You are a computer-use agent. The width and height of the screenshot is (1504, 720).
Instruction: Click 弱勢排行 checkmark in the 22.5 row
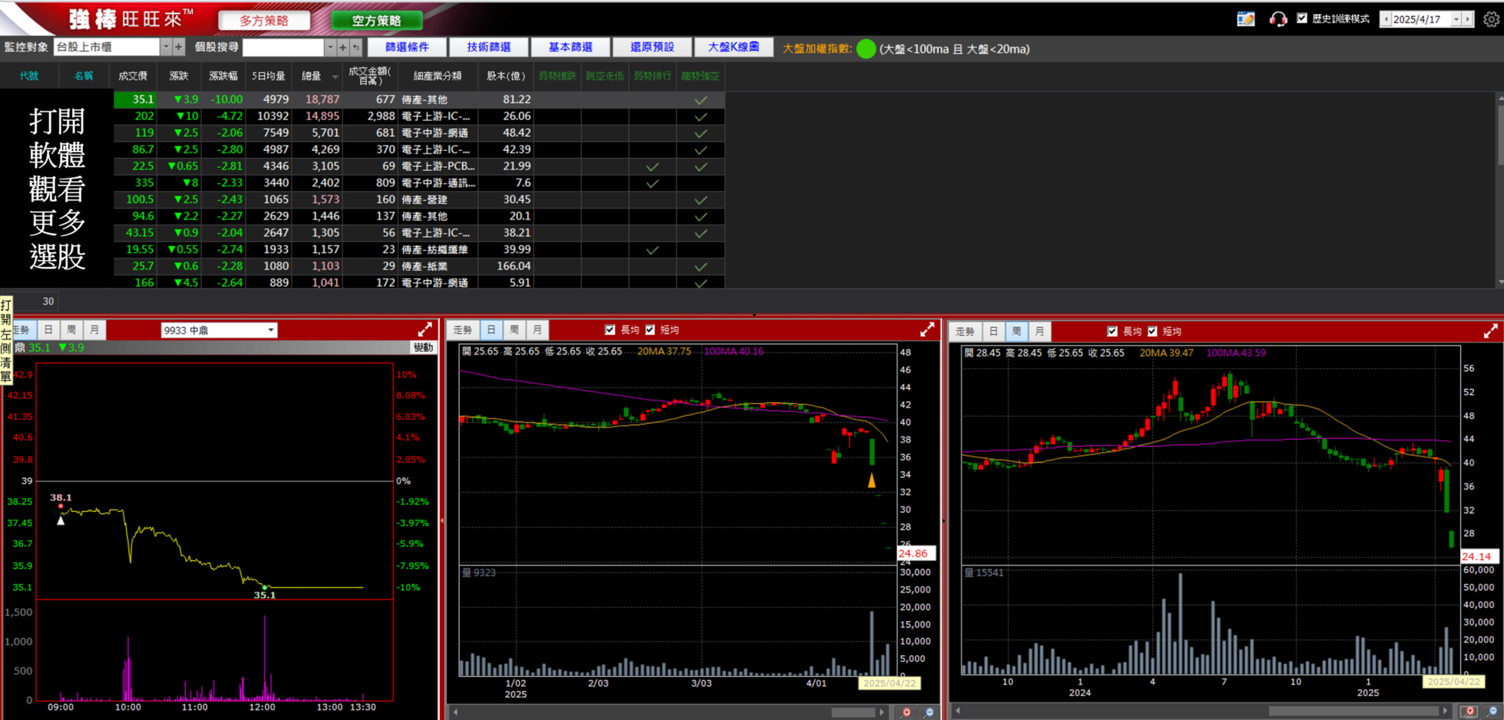coord(652,166)
